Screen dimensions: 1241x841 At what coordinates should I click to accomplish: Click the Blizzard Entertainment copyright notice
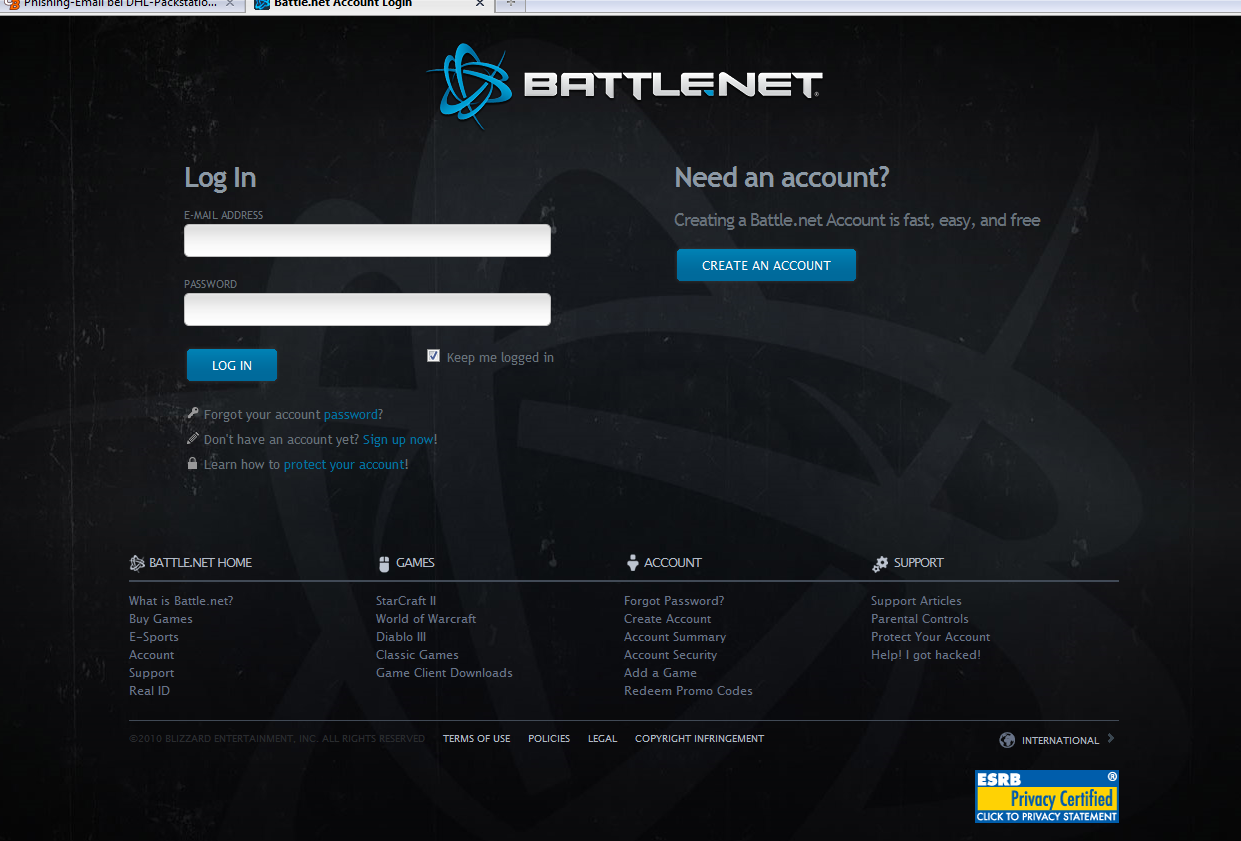(x=277, y=739)
